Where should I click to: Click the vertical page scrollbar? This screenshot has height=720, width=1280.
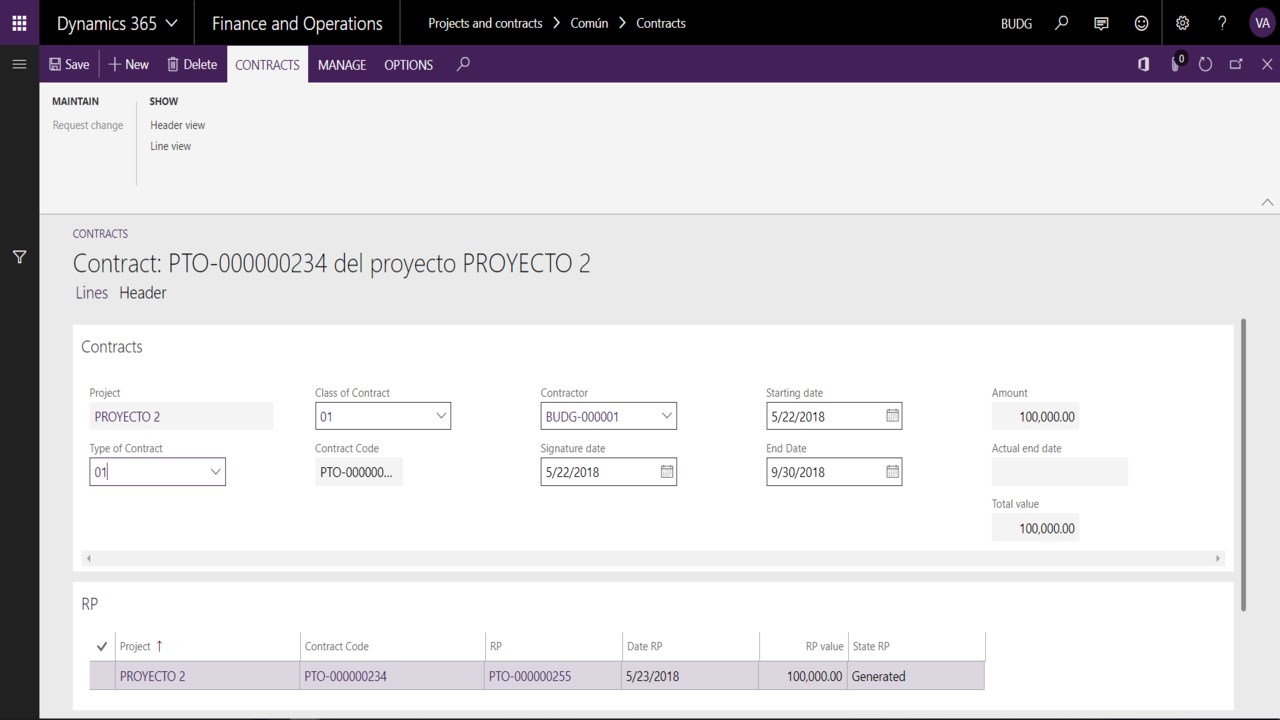[1243, 465]
